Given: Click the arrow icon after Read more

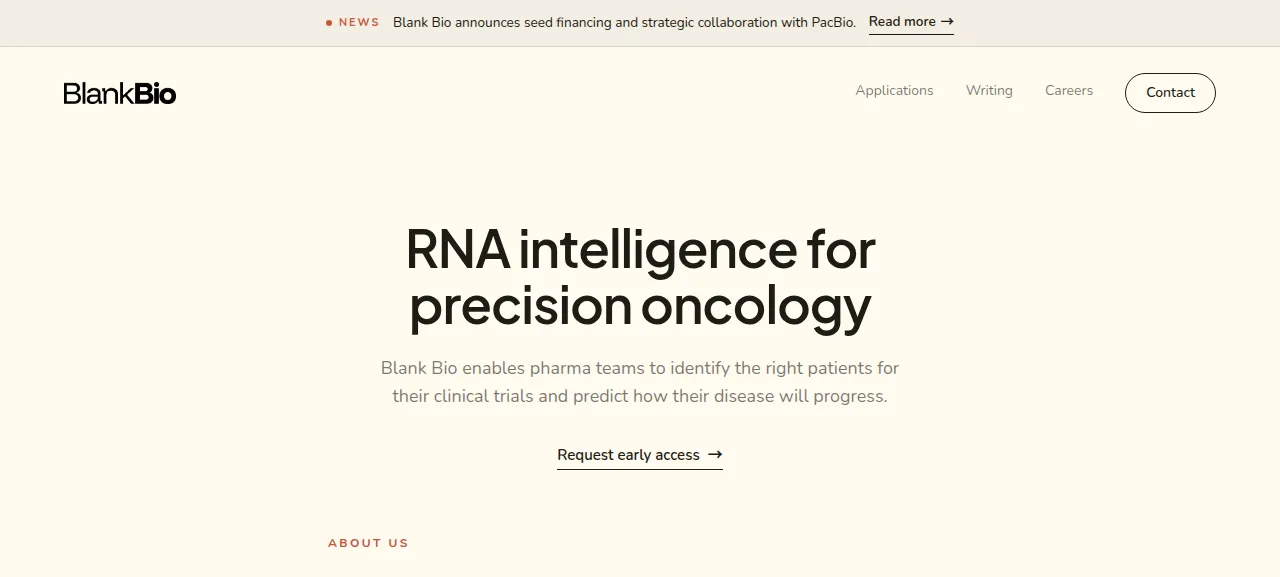Looking at the screenshot, I should (947, 21).
